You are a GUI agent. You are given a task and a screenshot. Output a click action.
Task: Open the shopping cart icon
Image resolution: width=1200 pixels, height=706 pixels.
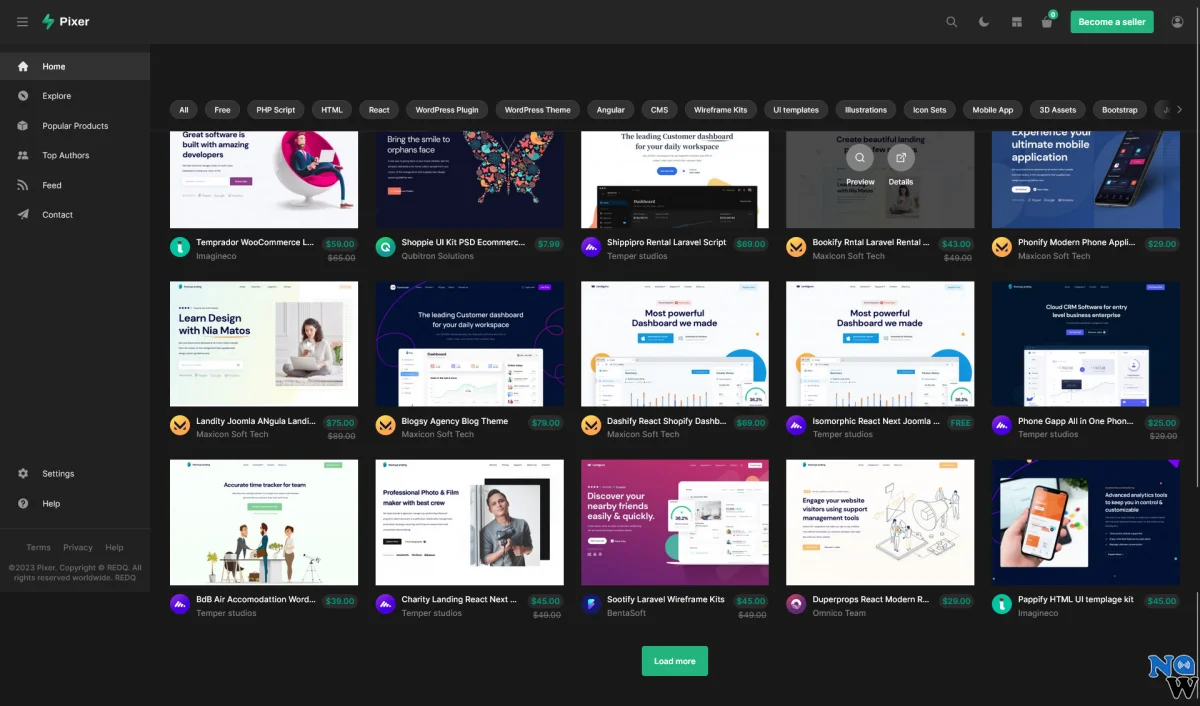pos(1046,21)
